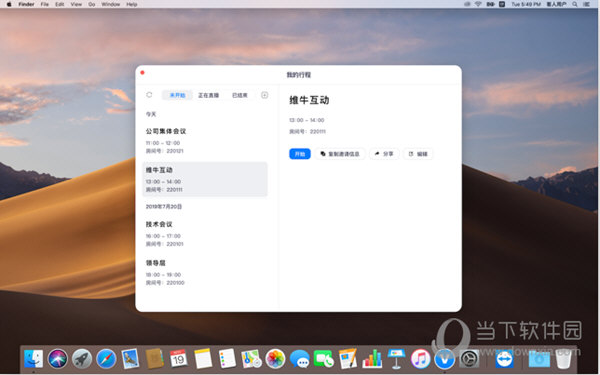Click the blue 开始 start button
Screen dimensions: 600x375
tap(300, 154)
